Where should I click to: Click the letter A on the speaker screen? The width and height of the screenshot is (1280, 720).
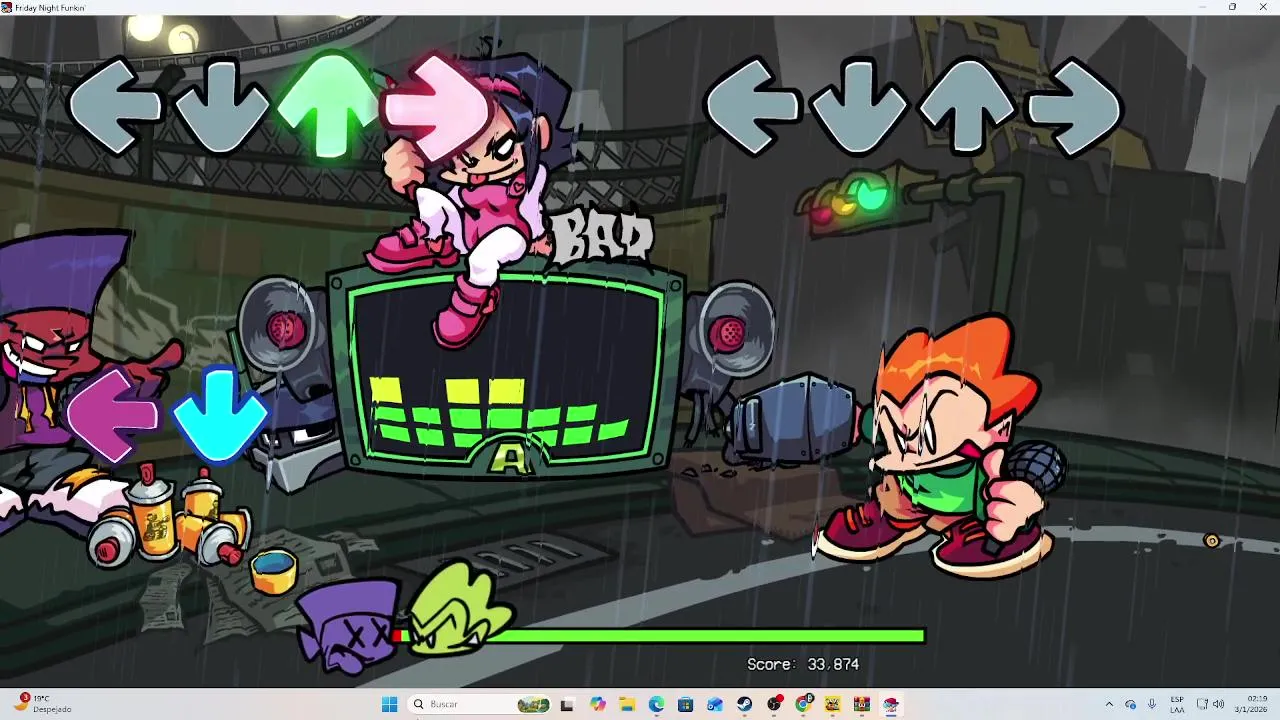(511, 458)
